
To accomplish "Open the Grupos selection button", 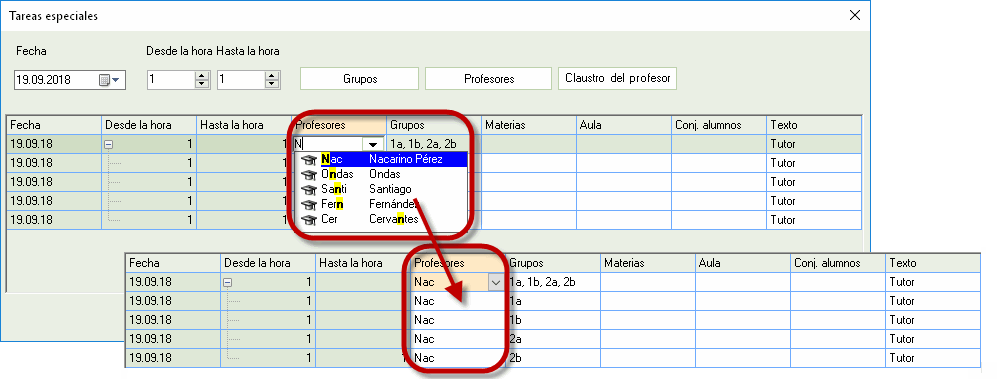I will (360, 79).
